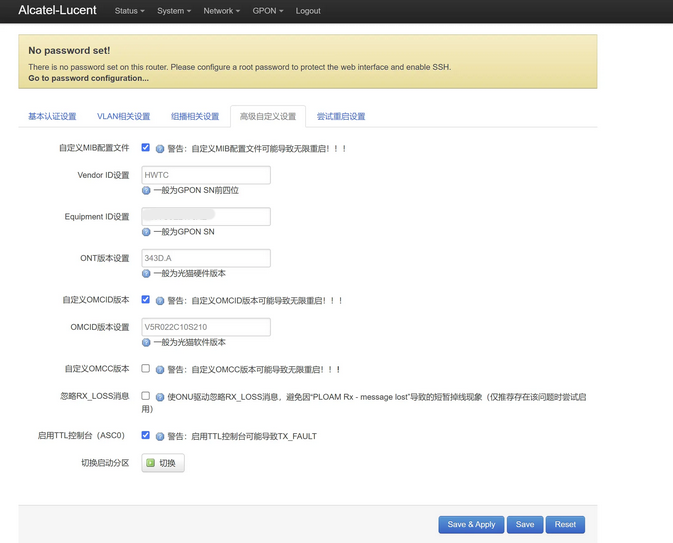The height and width of the screenshot is (543, 673).
Task: Click the Save button
Action: click(525, 525)
